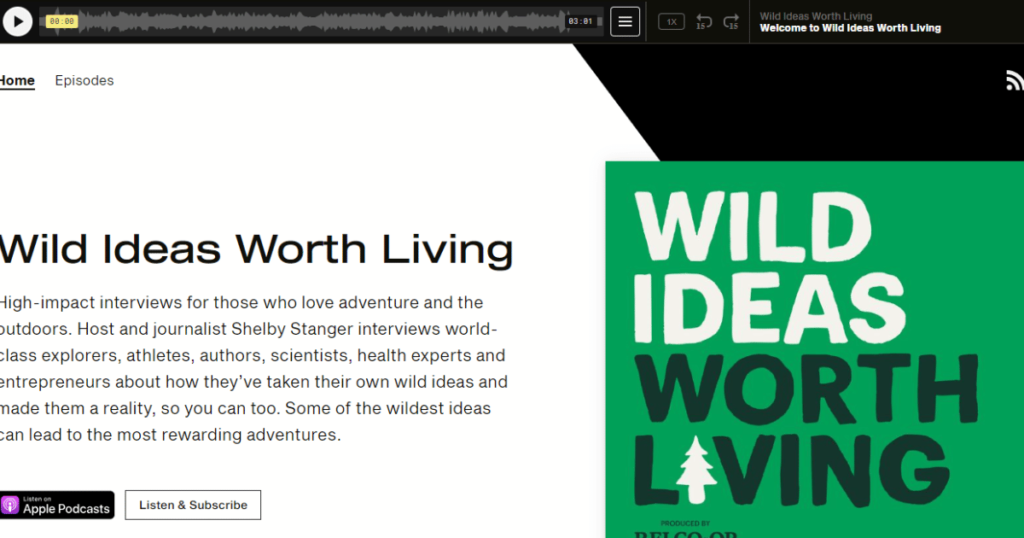Go to the Home tab

coord(17,80)
